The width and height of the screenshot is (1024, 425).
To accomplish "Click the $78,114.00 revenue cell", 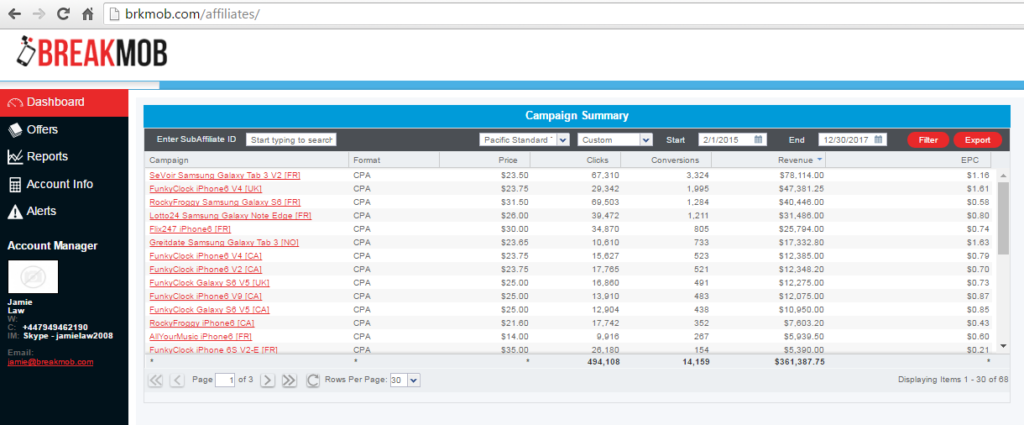I will pyautogui.click(x=801, y=176).
